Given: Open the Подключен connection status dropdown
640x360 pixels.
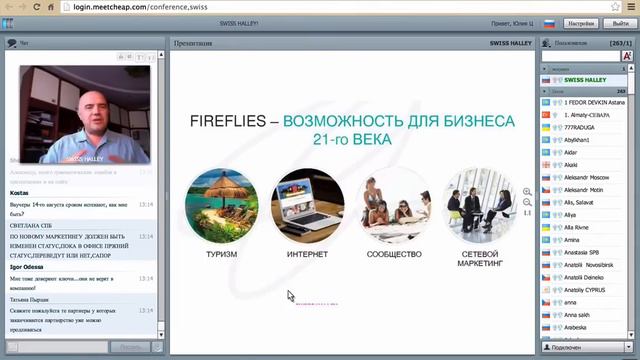Looking at the screenshot, I should (587, 347).
